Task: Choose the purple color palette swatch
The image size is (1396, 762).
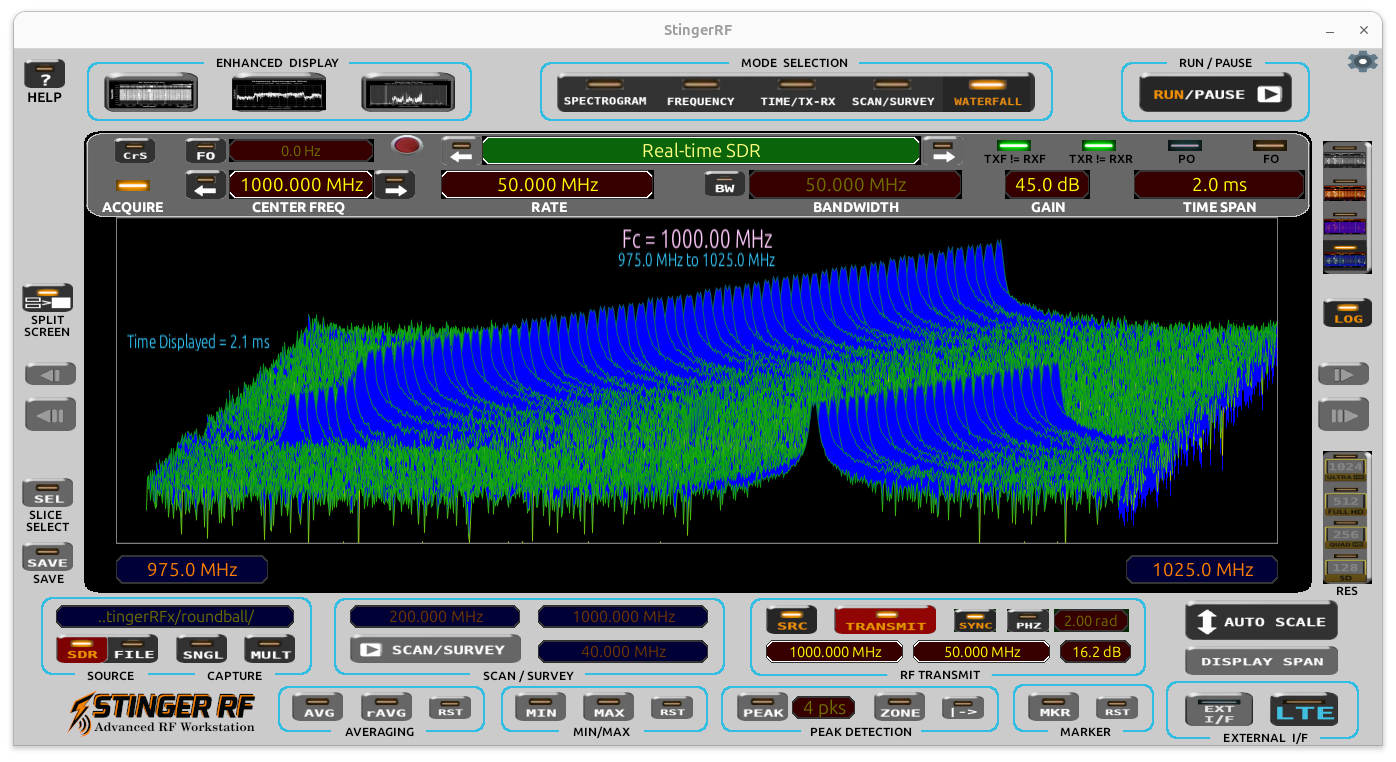Action: (1346, 225)
